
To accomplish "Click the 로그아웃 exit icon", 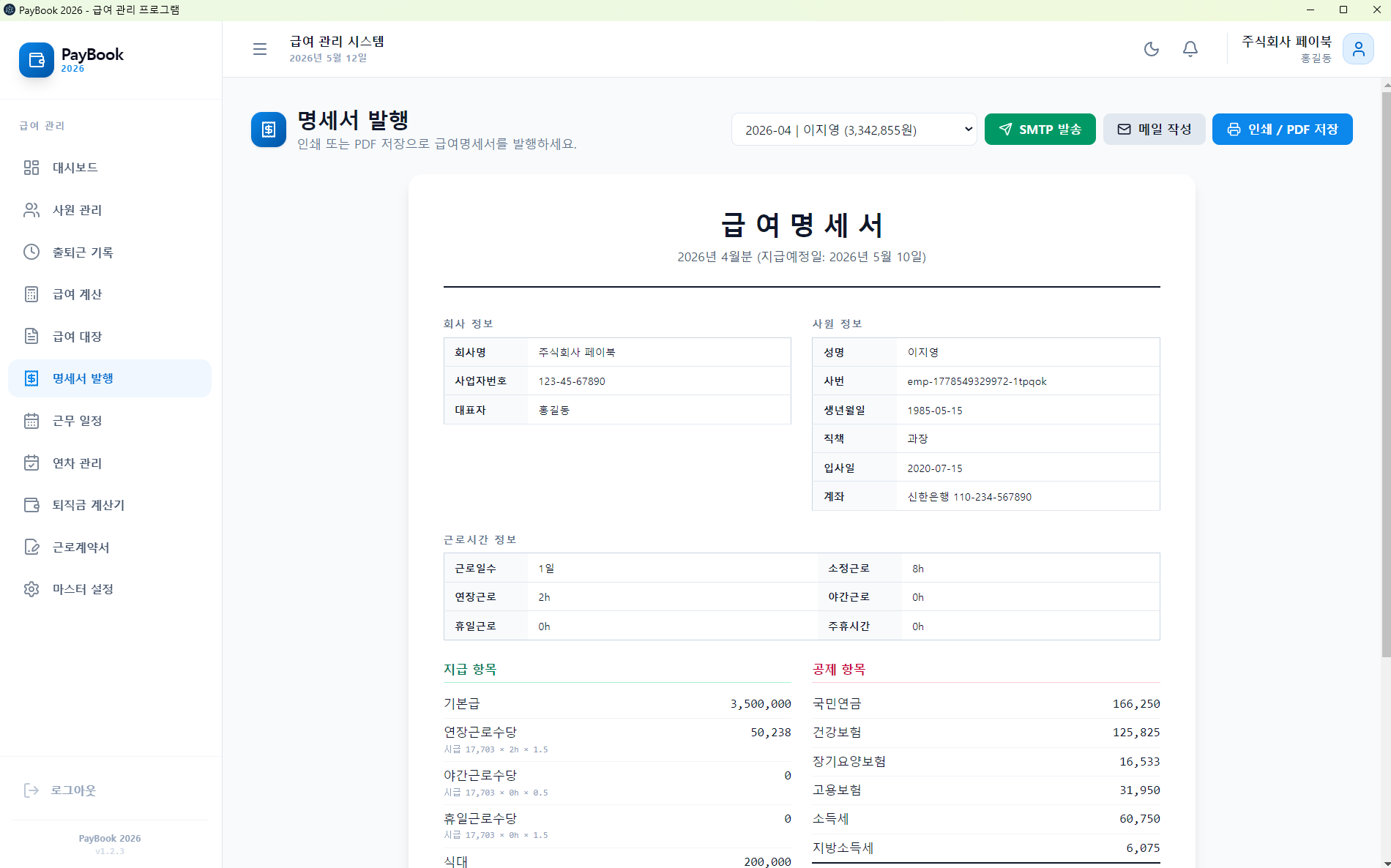I will tap(31, 790).
